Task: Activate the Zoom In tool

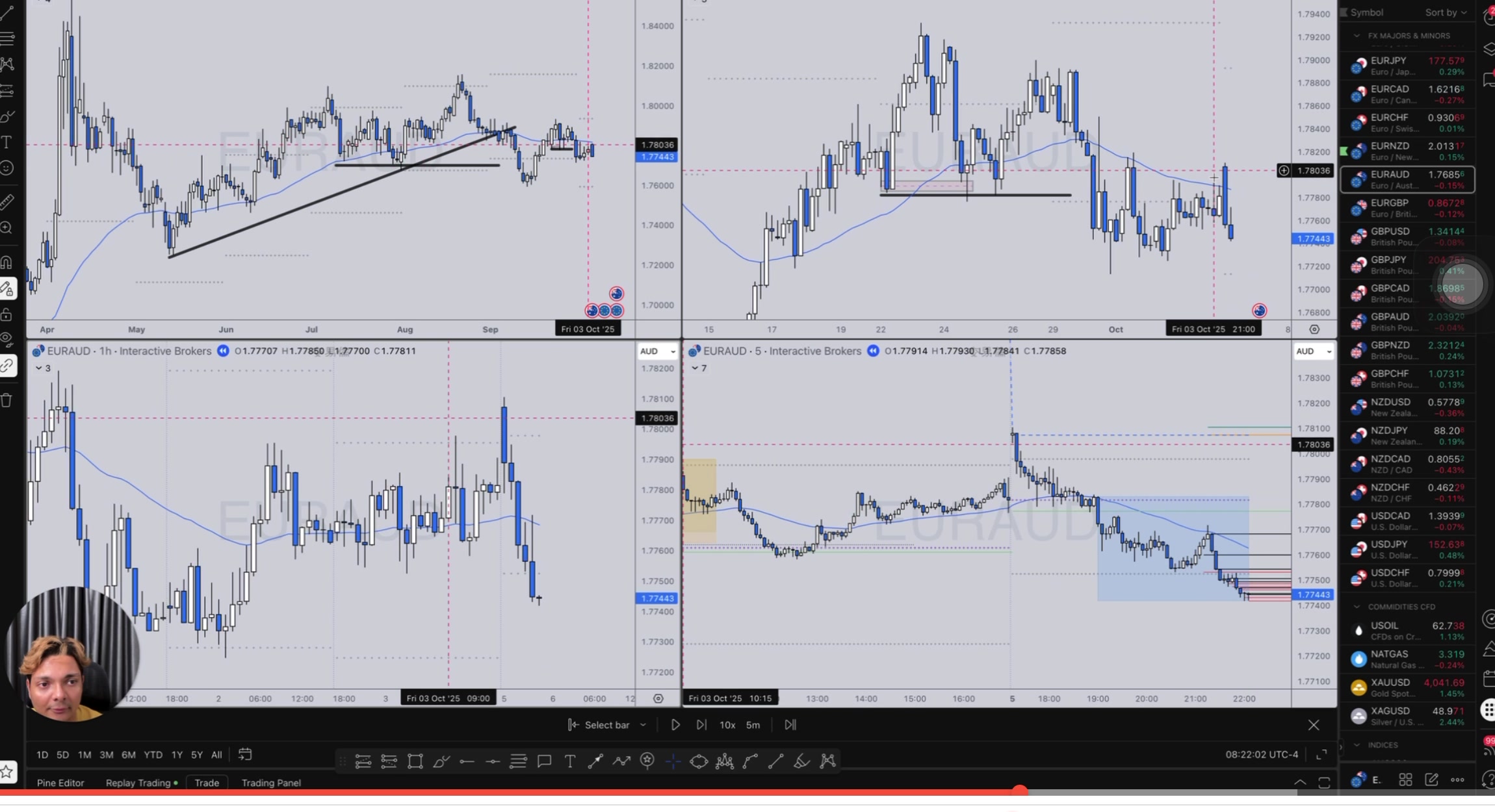Action: (8, 227)
